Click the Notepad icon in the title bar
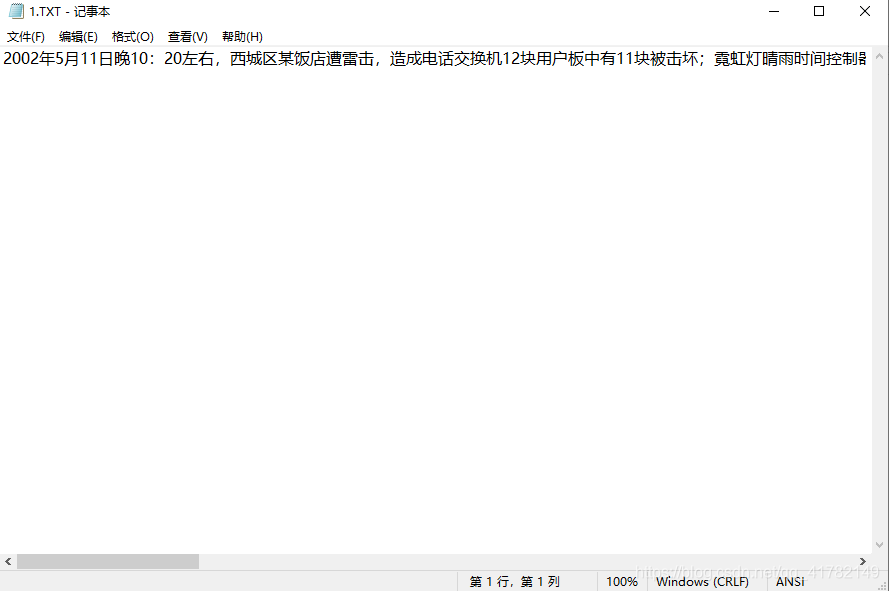This screenshot has height=591, width=889. coord(16,11)
